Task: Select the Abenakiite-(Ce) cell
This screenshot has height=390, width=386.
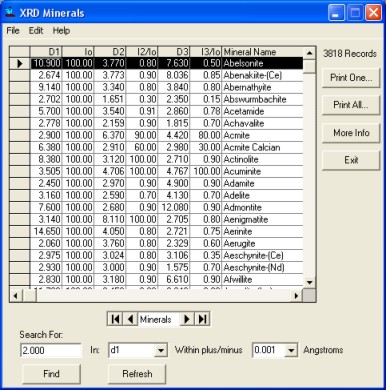Action: tap(263, 75)
